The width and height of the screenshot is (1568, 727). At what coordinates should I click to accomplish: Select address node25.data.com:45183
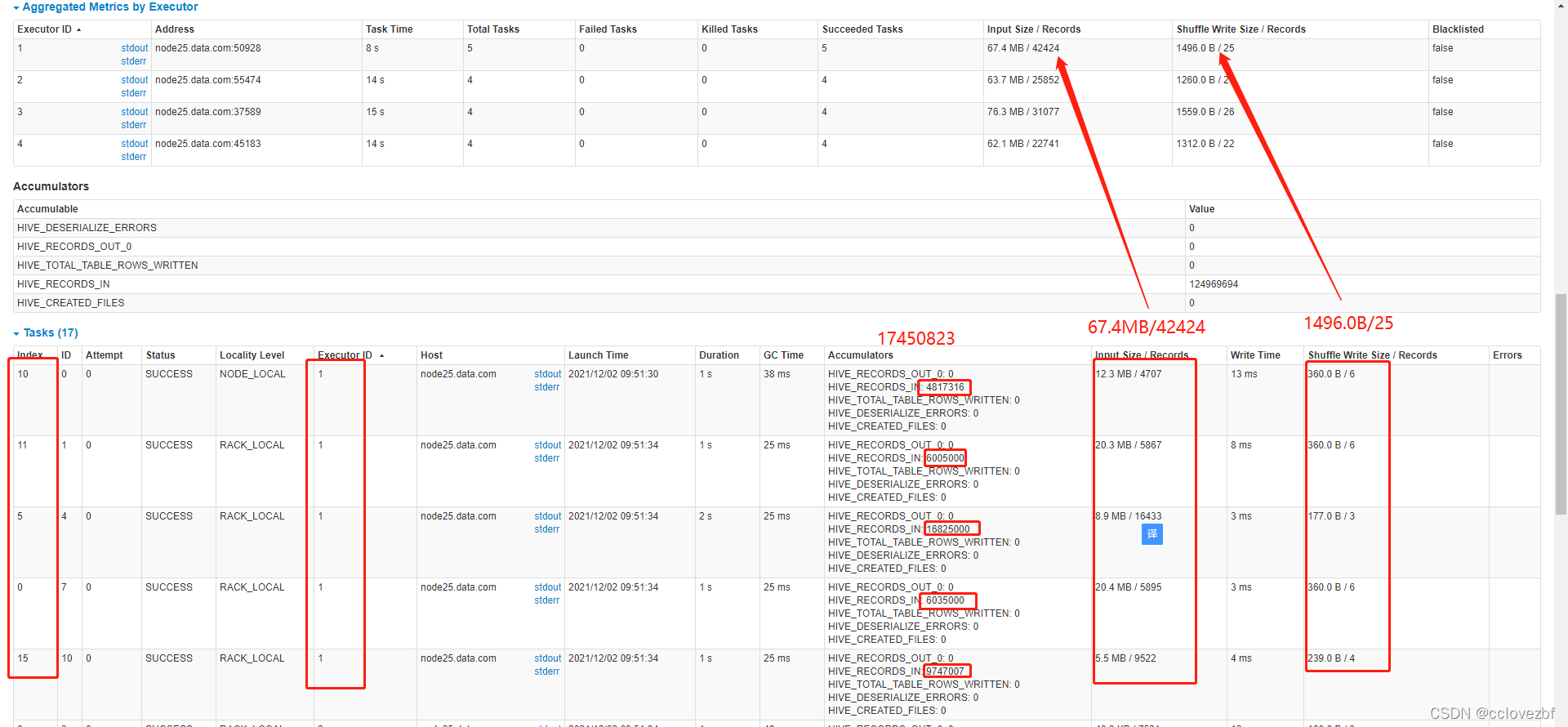pyautogui.click(x=208, y=144)
